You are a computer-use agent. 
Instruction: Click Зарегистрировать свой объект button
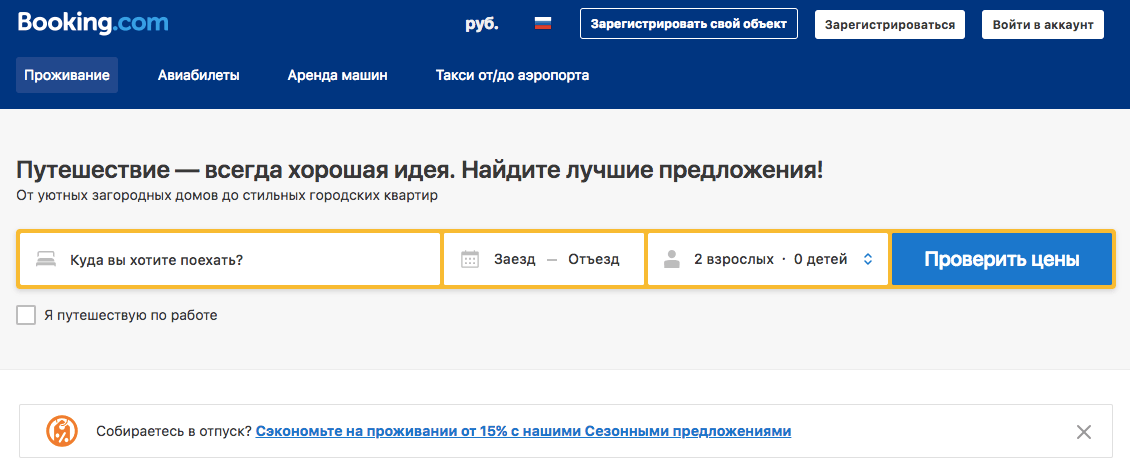689,24
